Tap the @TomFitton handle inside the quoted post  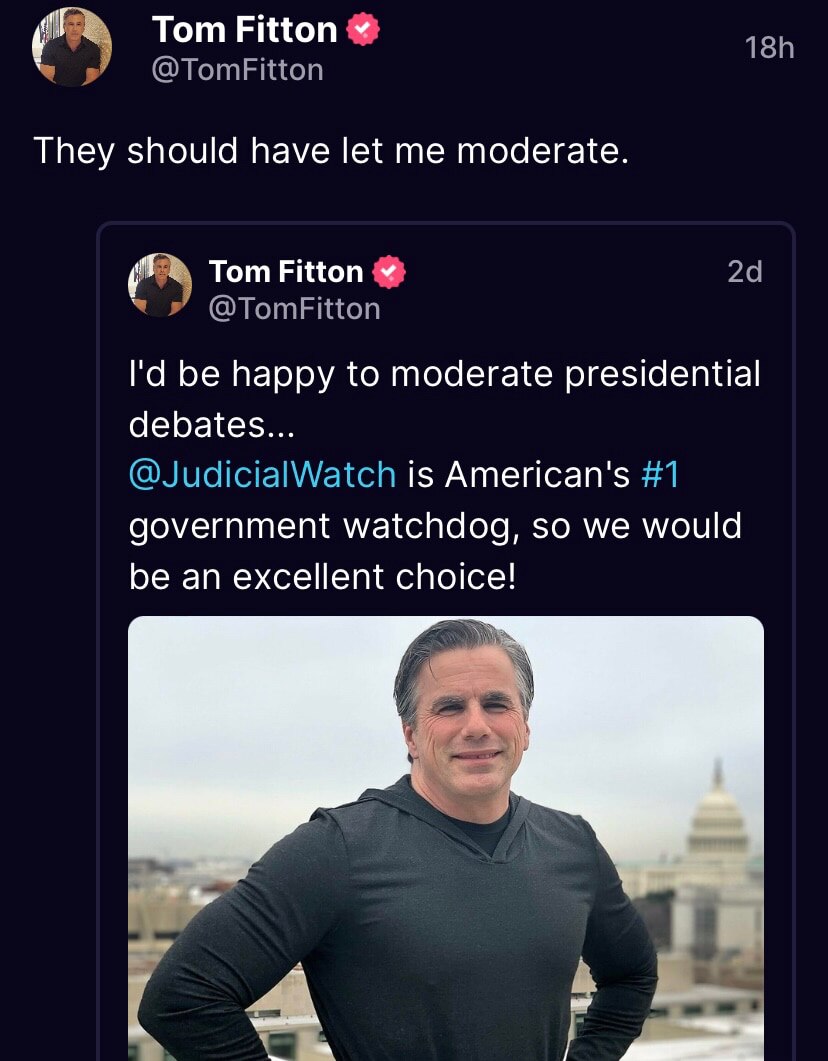tap(294, 309)
